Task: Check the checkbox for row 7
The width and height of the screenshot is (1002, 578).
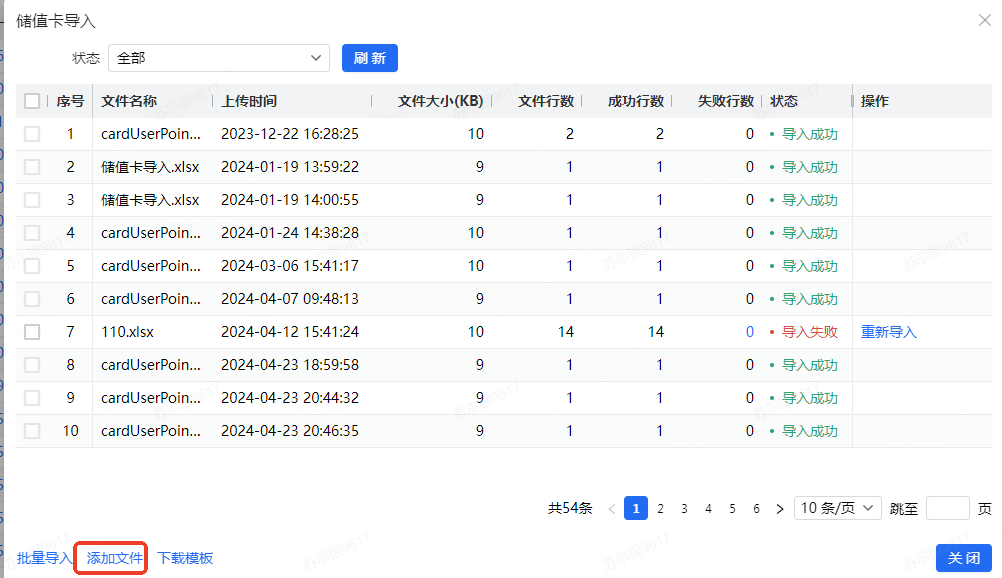Action: [x=32, y=332]
